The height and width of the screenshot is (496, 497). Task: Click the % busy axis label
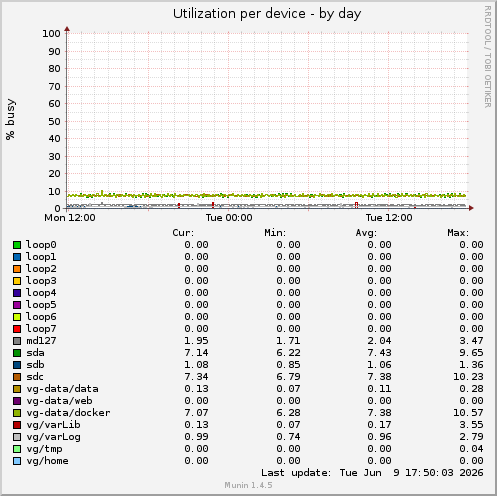[10, 119]
